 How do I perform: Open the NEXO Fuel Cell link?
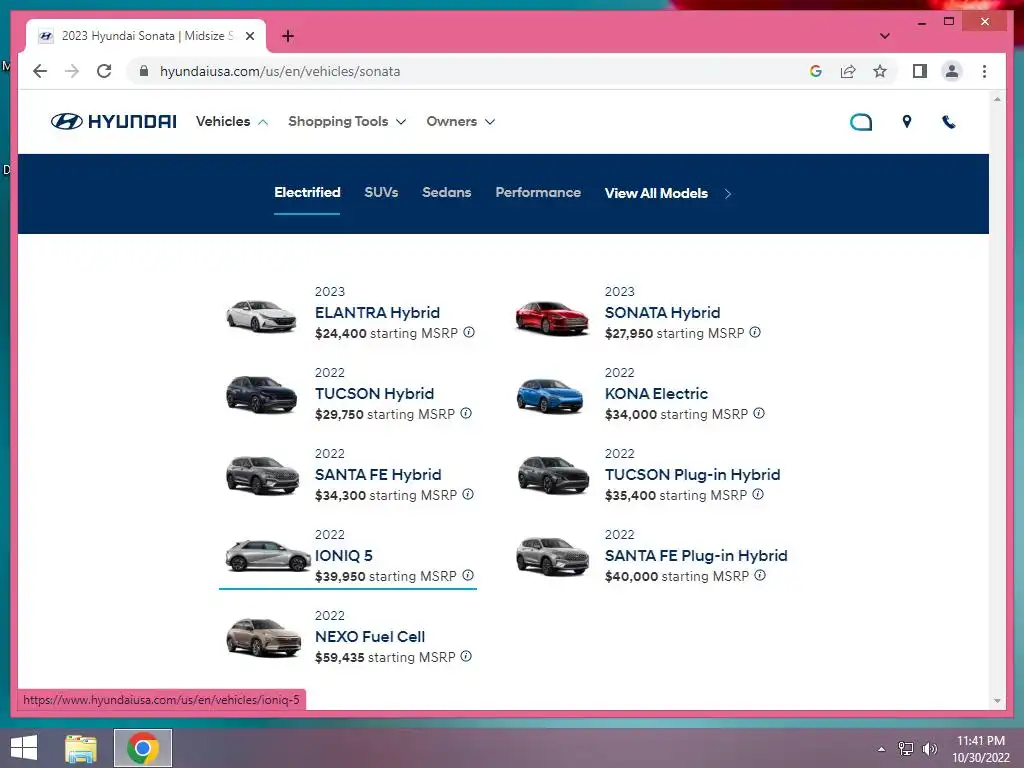370,637
